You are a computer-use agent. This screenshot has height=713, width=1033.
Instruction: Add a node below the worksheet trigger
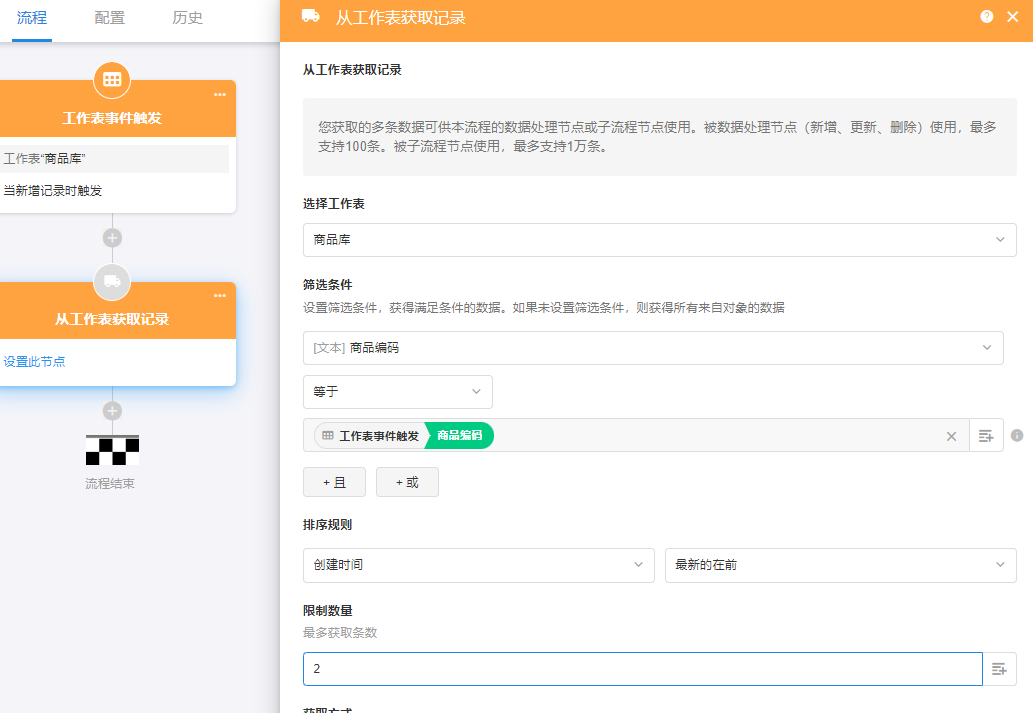click(112, 238)
